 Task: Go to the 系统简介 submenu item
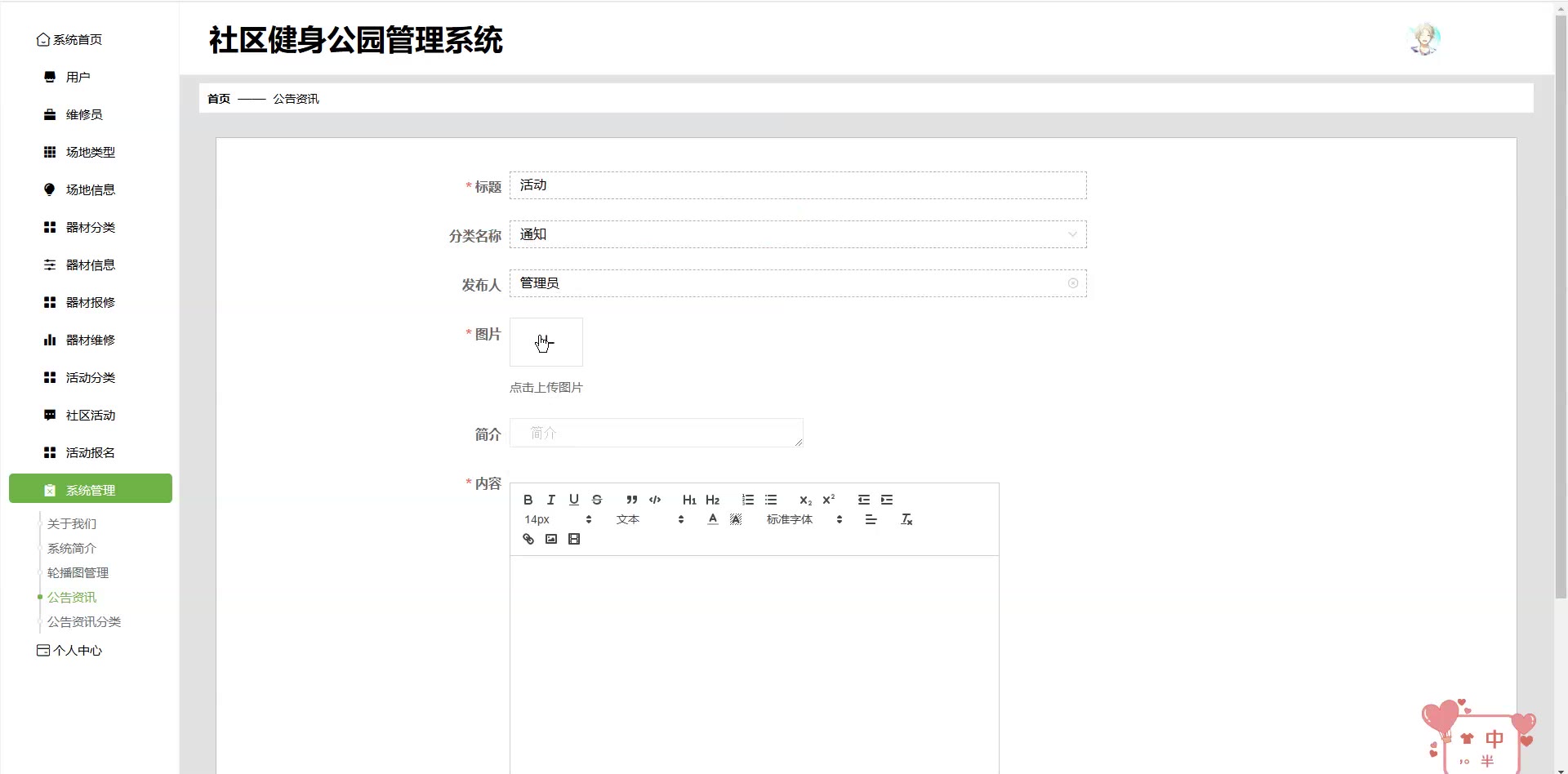coord(72,549)
